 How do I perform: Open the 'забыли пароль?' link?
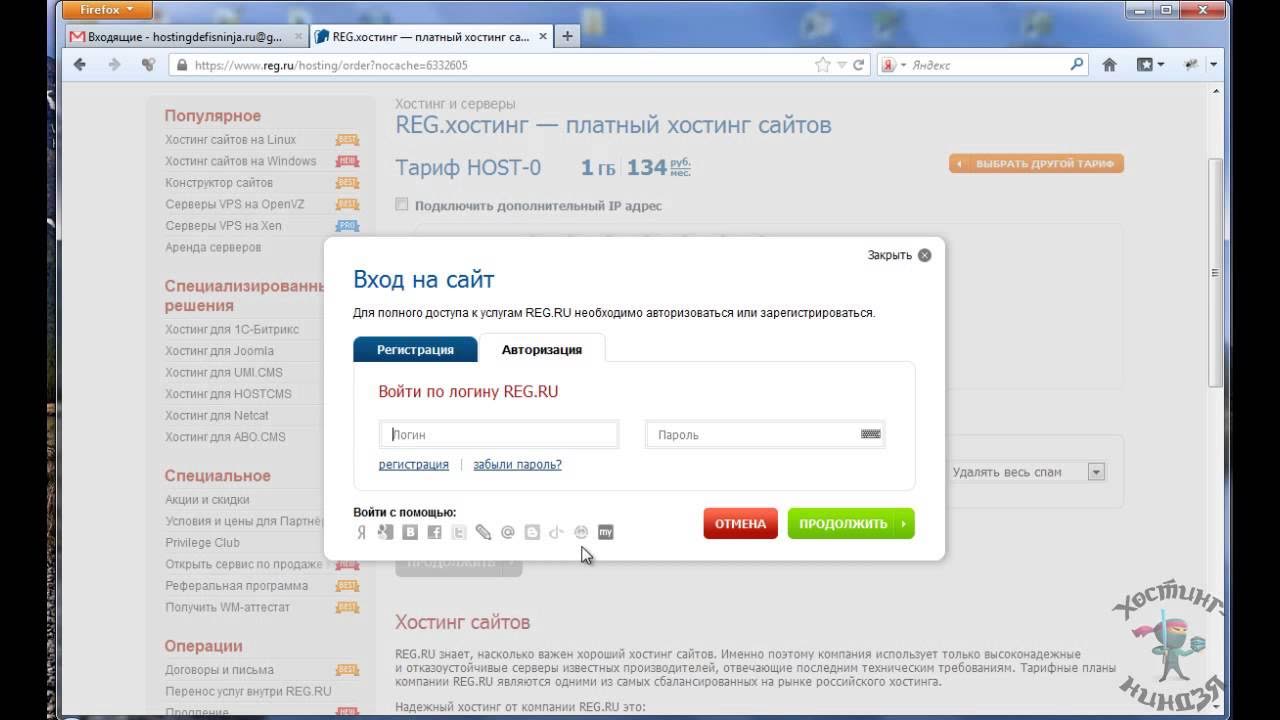point(517,465)
